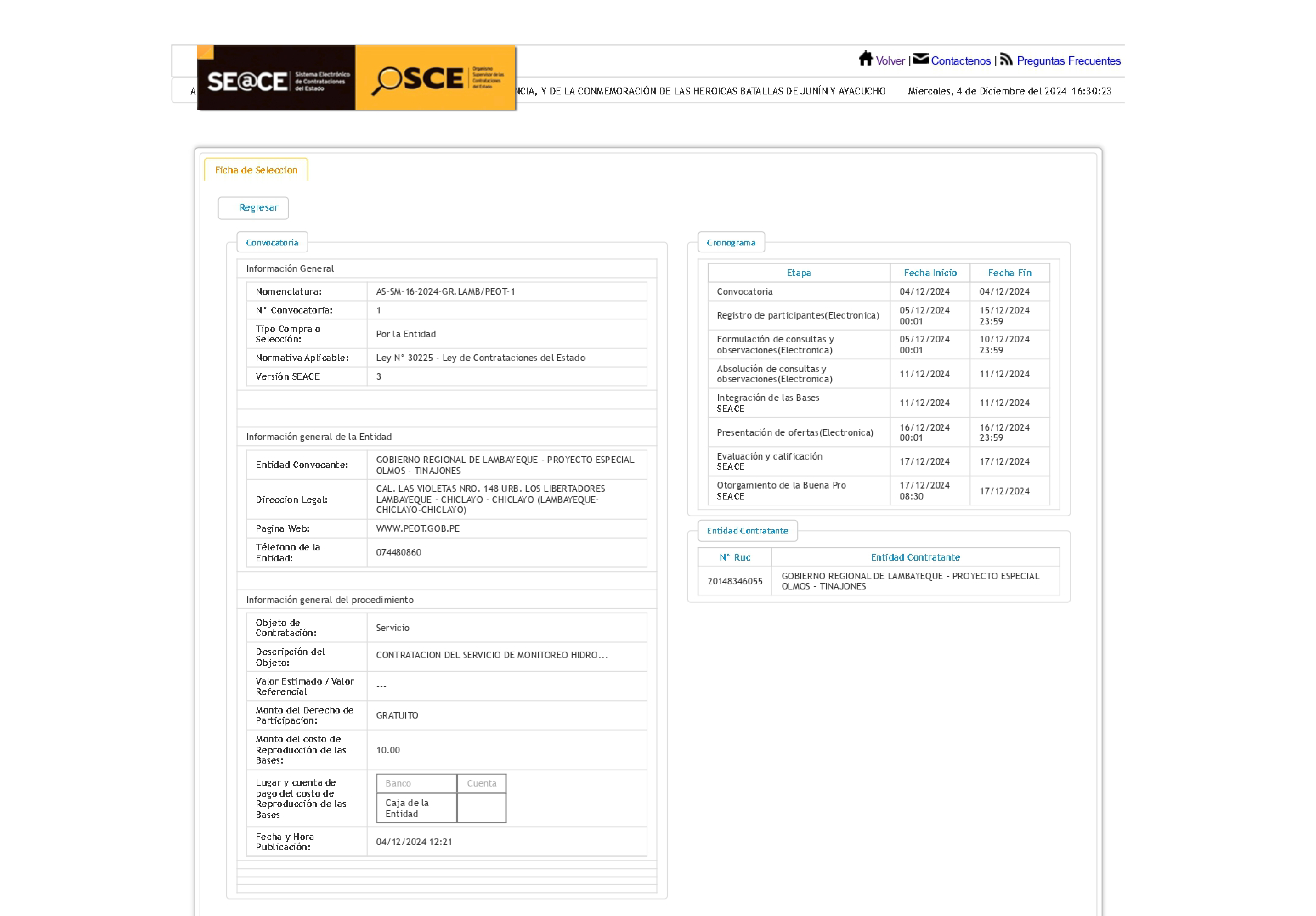Click the Fecha Fin column header
Screen dimensions: 1316x916
click(x=1010, y=273)
